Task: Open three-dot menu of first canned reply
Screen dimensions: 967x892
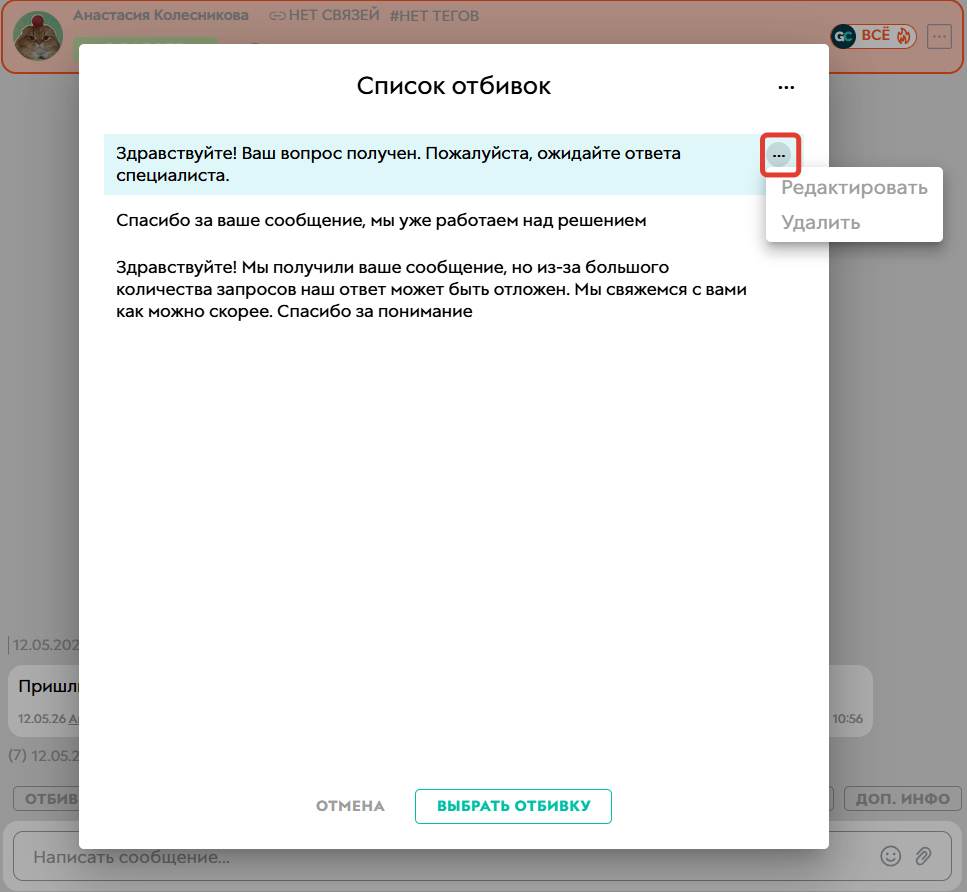Action: 779,155
